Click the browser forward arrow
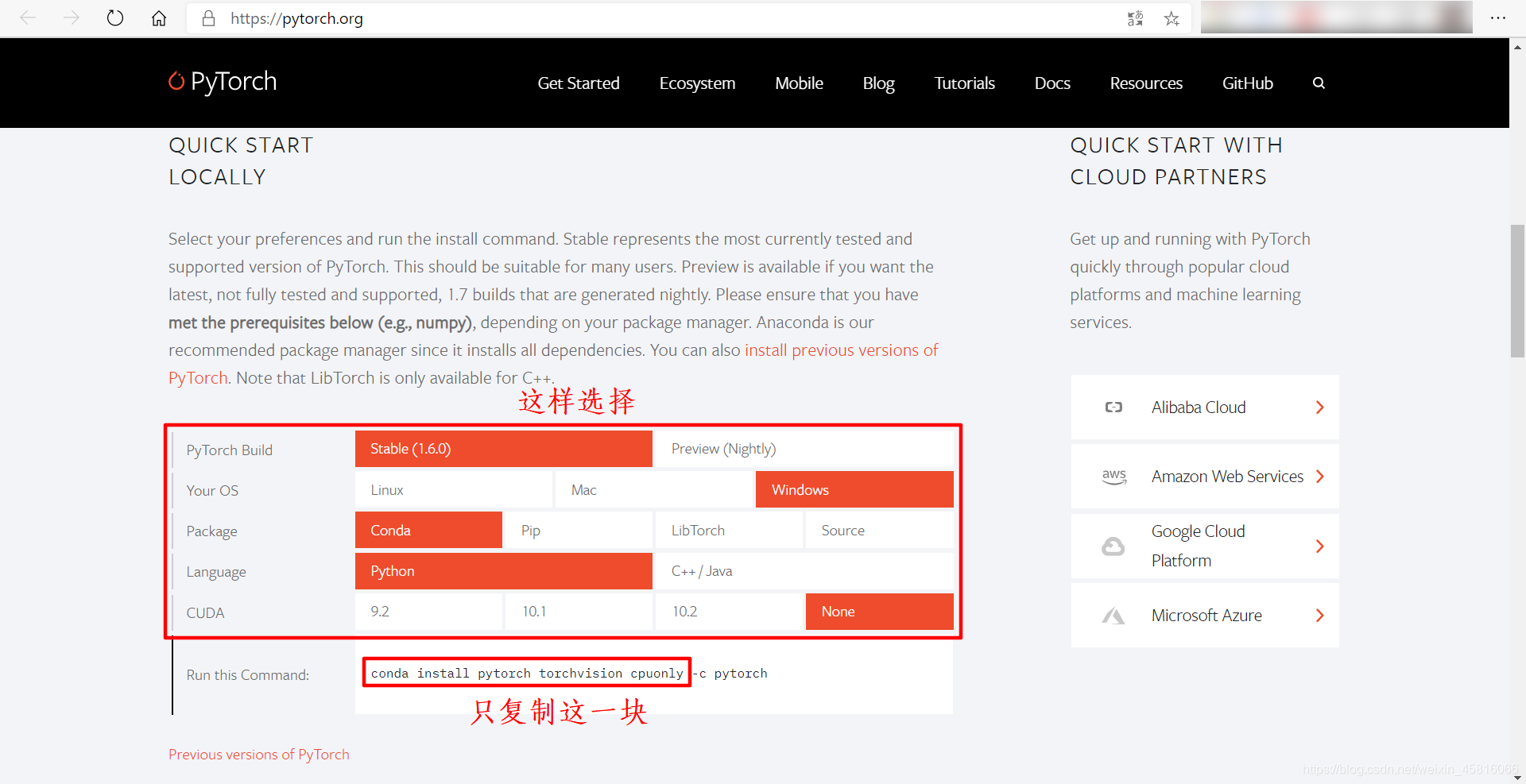1526x784 pixels. 72,18
